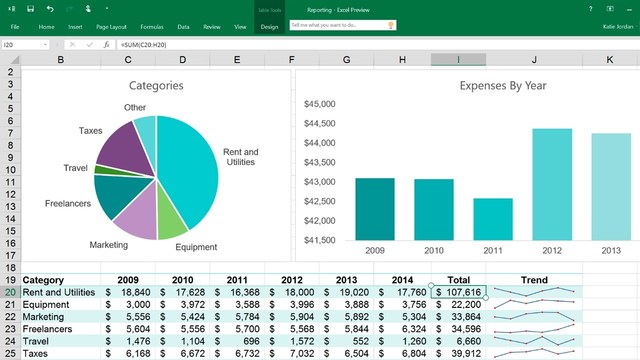640x360 pixels.
Task: Click the Undo arrow icon
Action: (x=50, y=9)
